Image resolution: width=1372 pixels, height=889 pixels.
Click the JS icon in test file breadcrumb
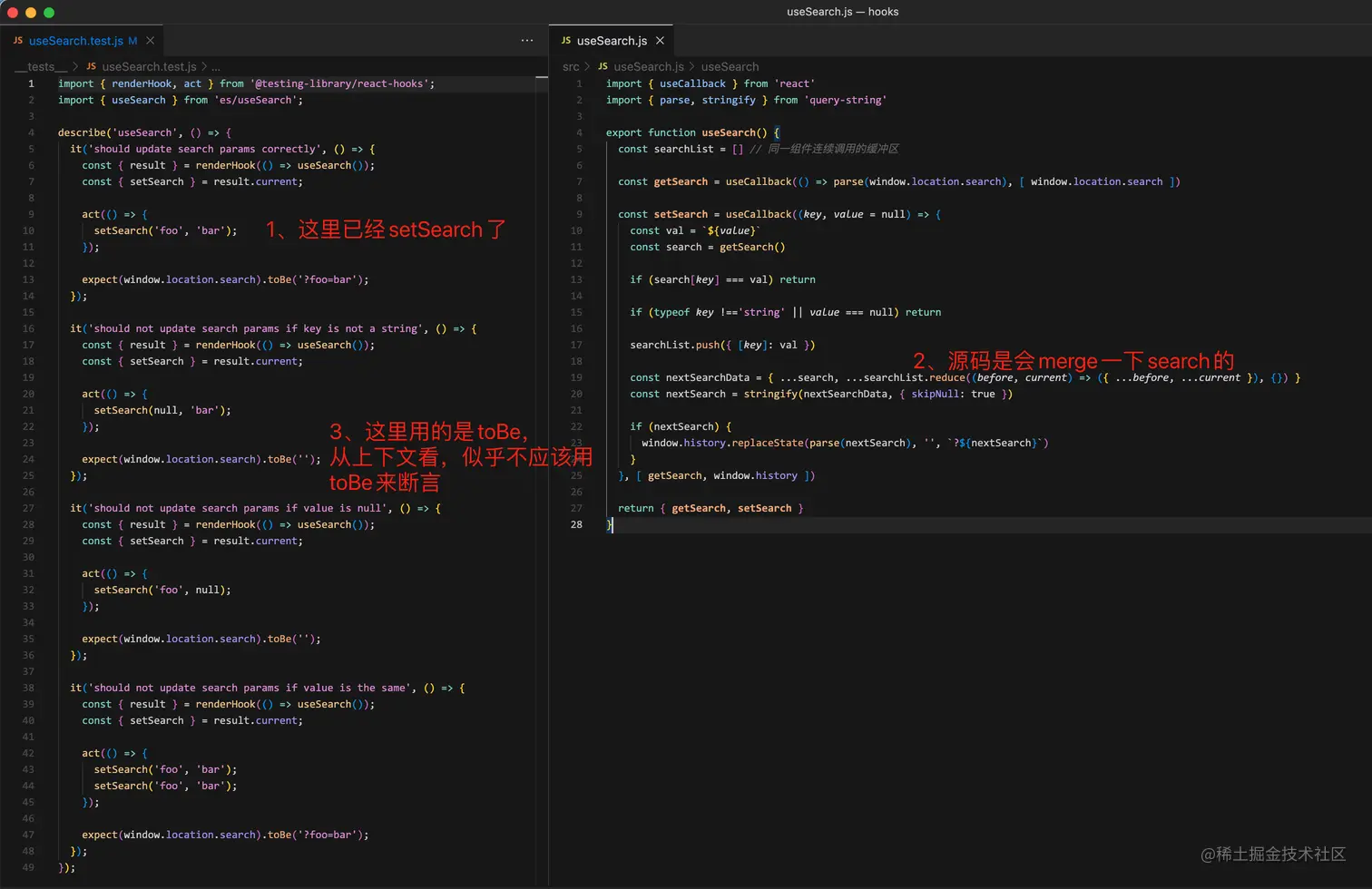click(x=91, y=66)
